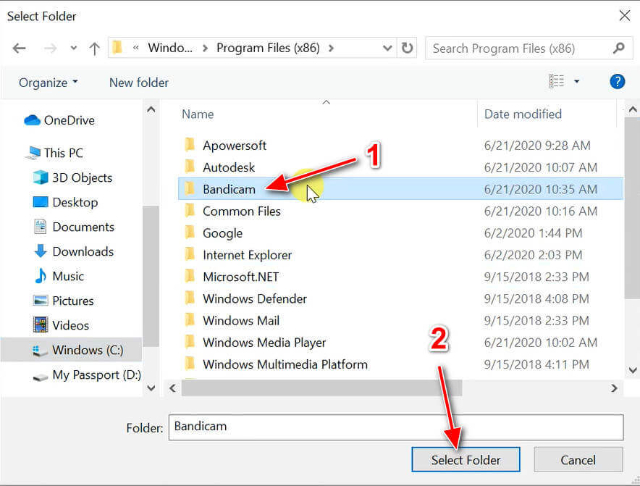This screenshot has width=640, height=486.
Task: Refresh the Program Files (x86) folder
Action: (x=407, y=48)
